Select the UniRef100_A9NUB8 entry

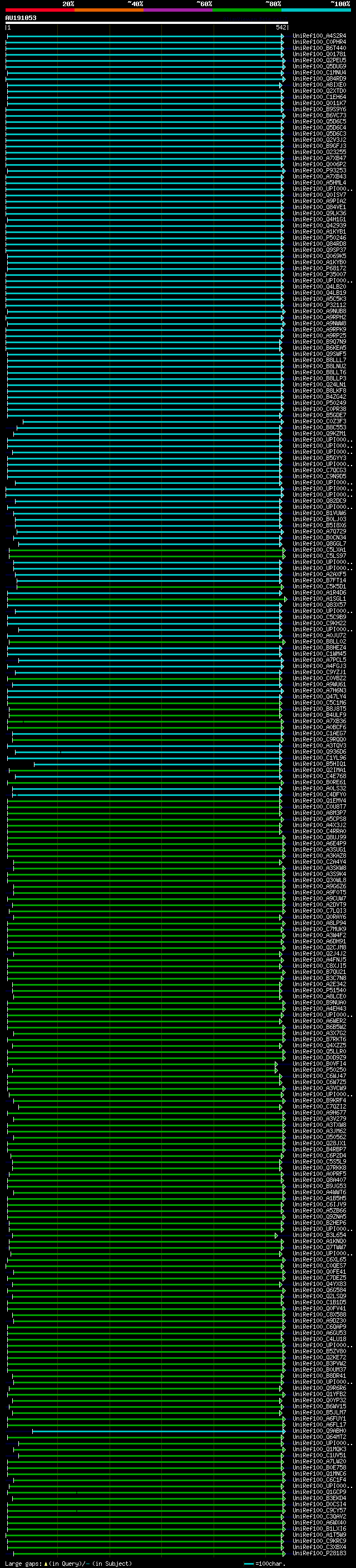[319, 311]
